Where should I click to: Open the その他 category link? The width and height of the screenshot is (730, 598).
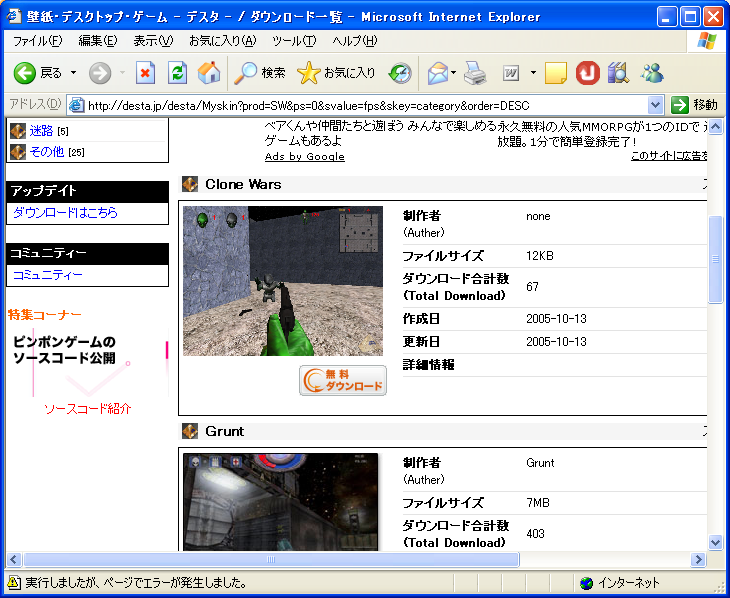tap(47, 152)
